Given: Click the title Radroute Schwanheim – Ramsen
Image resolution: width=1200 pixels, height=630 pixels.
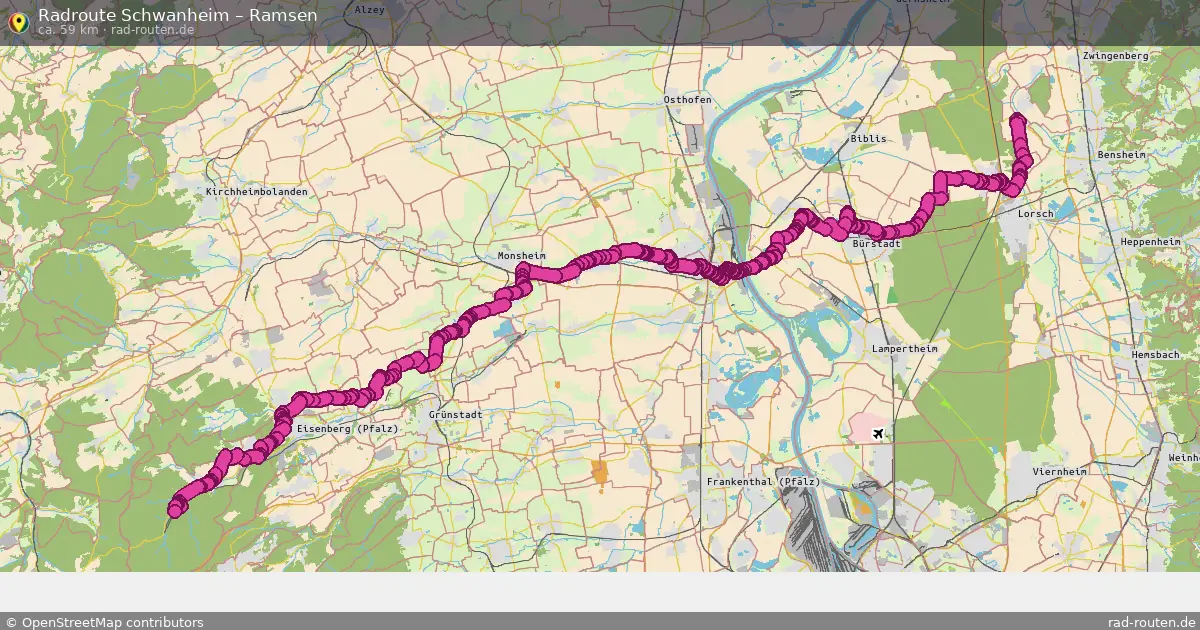Looking at the screenshot, I should pyautogui.click(x=178, y=15).
